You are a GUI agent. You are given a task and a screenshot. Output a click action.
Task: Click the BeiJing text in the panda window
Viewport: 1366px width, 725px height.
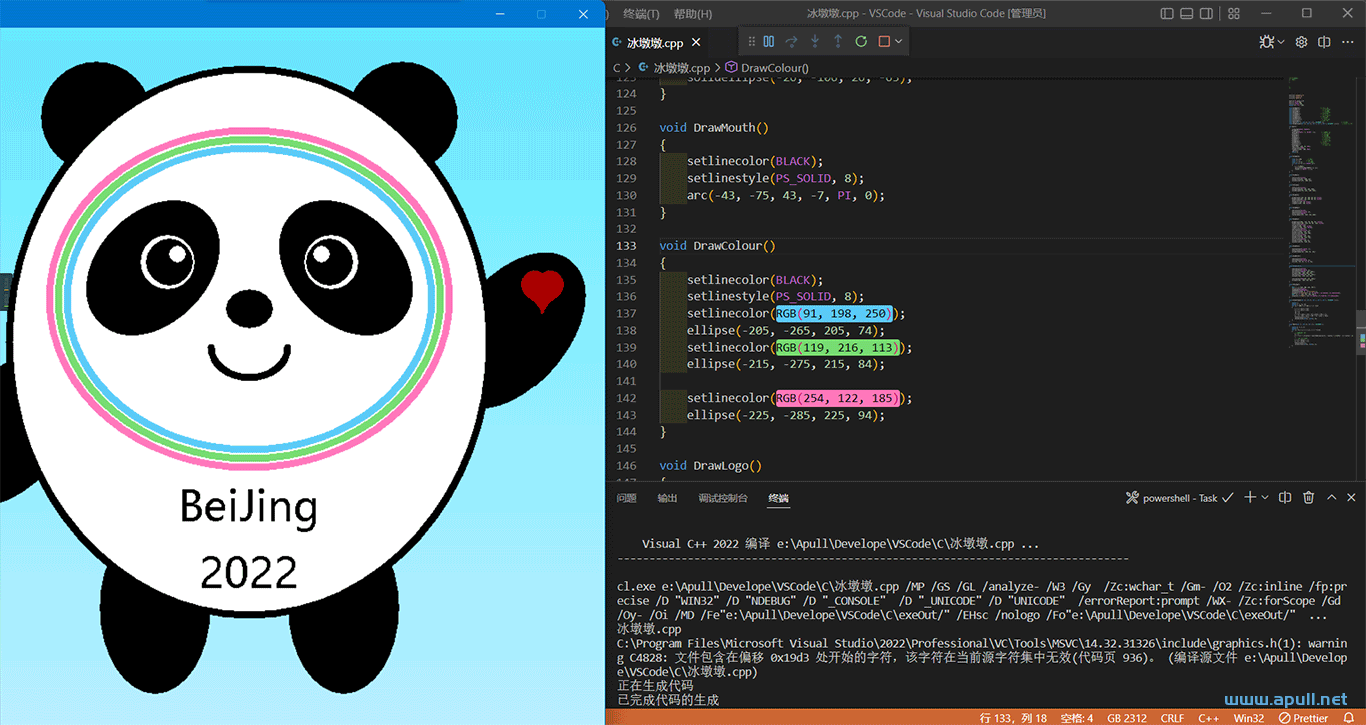click(x=248, y=508)
